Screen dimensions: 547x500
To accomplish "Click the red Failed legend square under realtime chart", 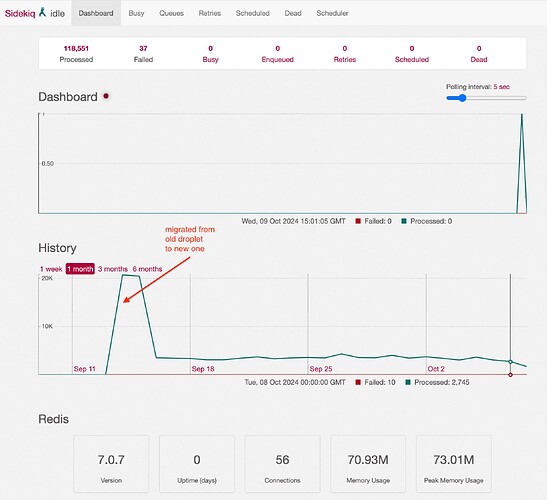I will tap(358, 221).
